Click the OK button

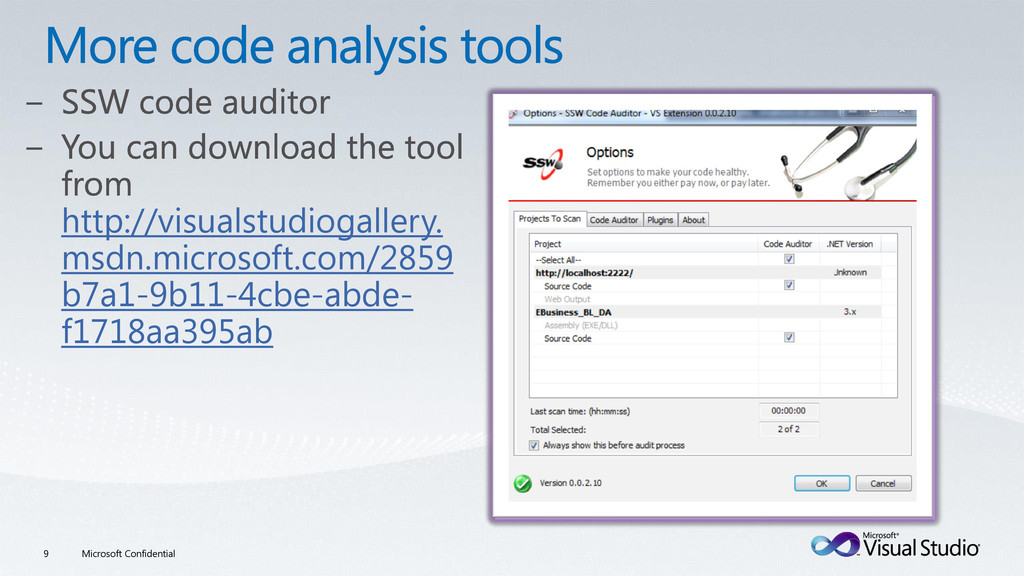click(x=822, y=483)
